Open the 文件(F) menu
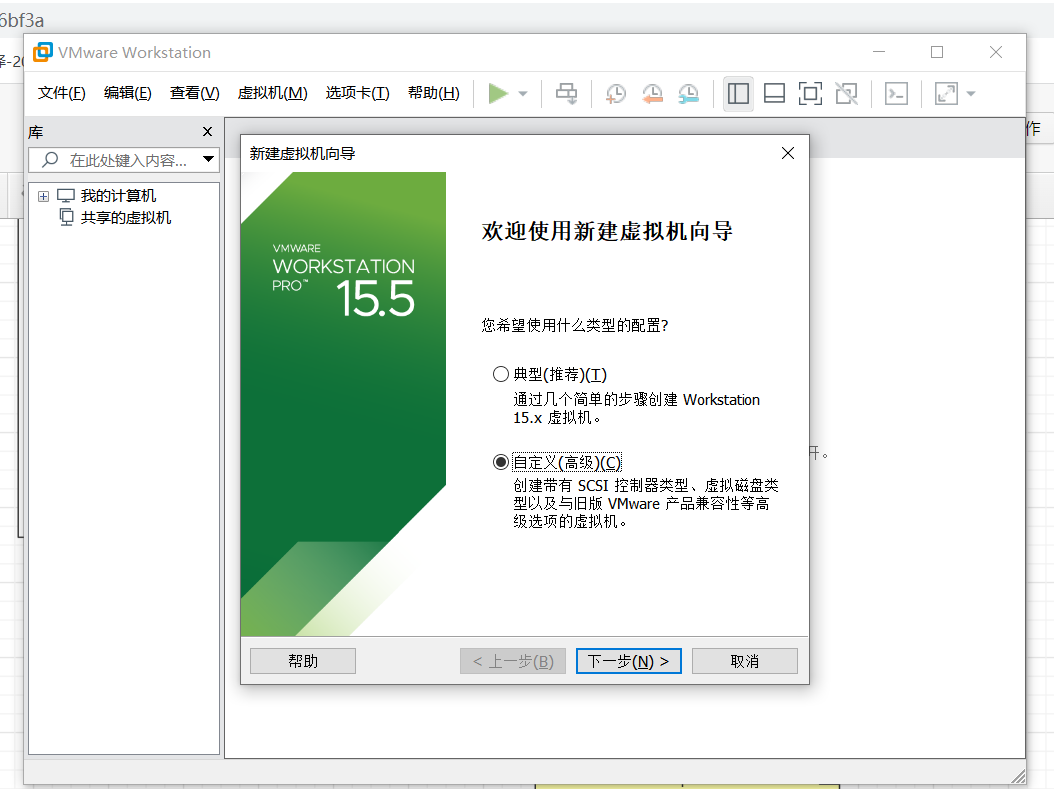 point(62,93)
